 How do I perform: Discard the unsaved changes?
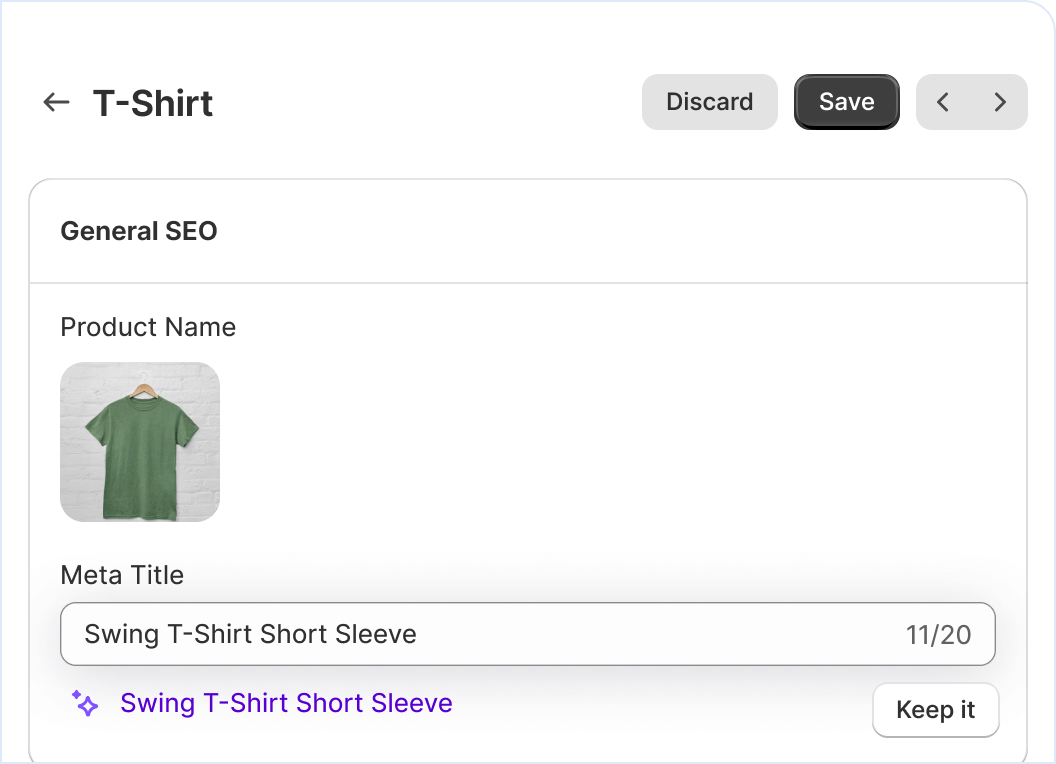709,102
